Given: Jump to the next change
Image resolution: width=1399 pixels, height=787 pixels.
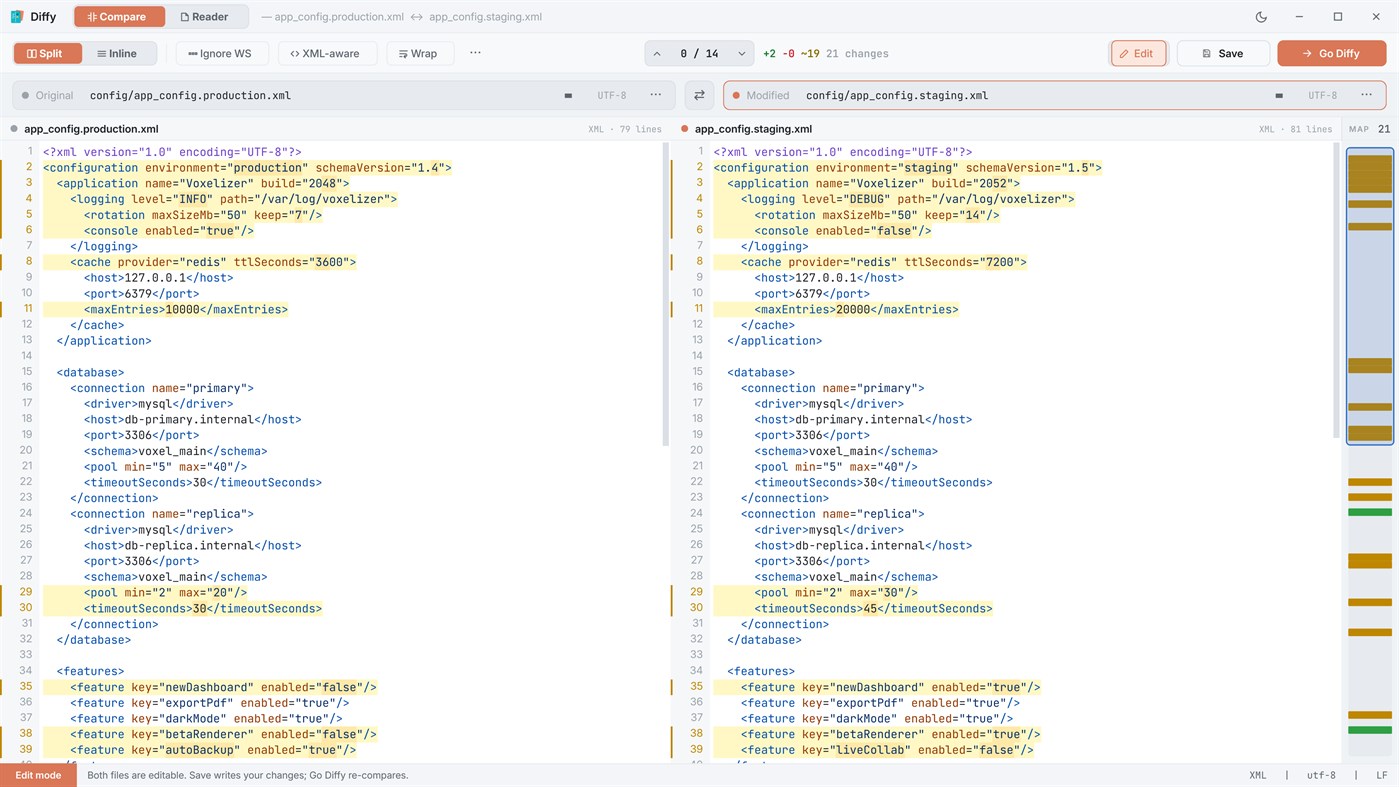Looking at the screenshot, I should click(741, 54).
